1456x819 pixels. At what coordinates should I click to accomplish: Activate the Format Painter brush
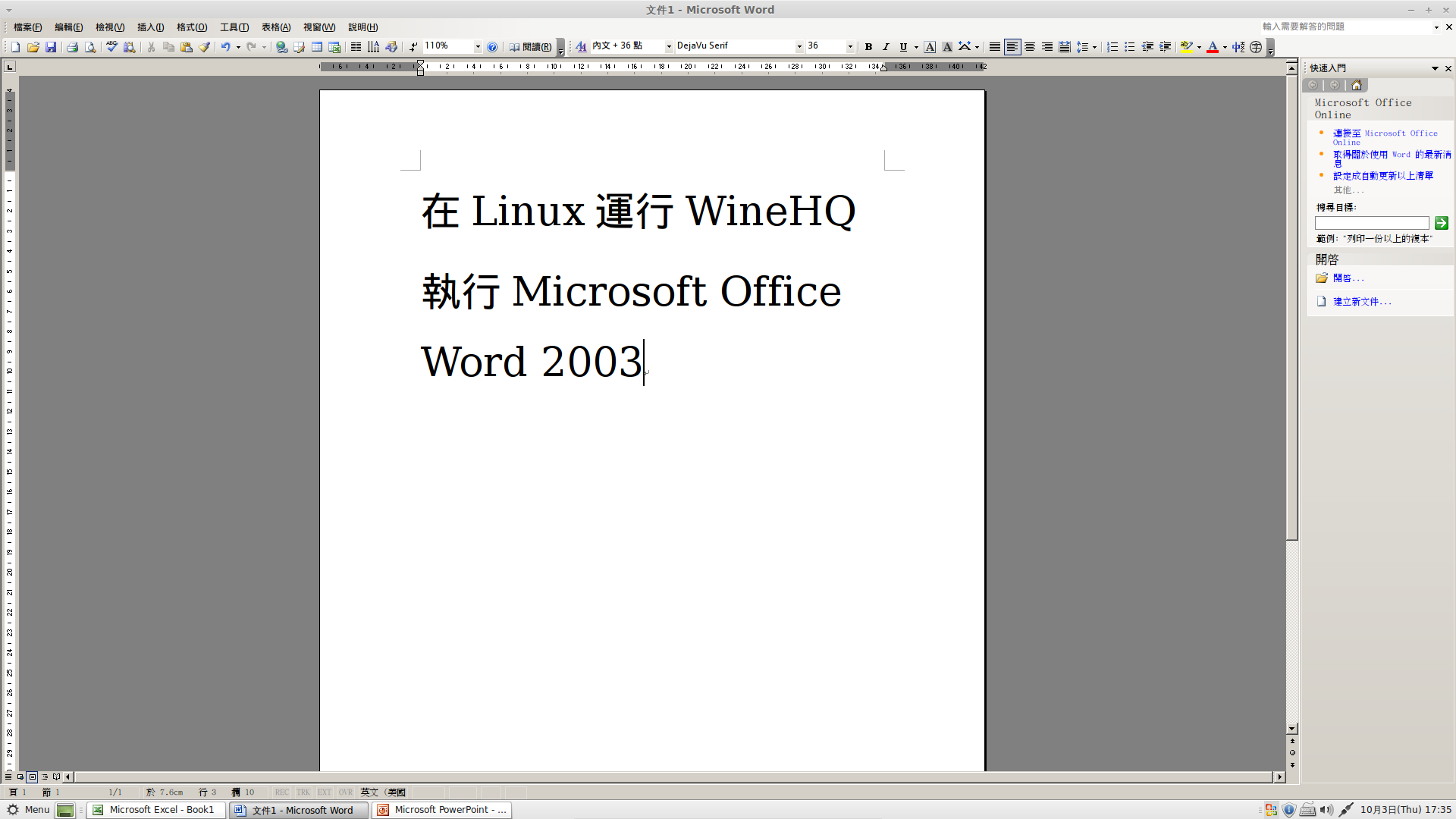click(204, 47)
